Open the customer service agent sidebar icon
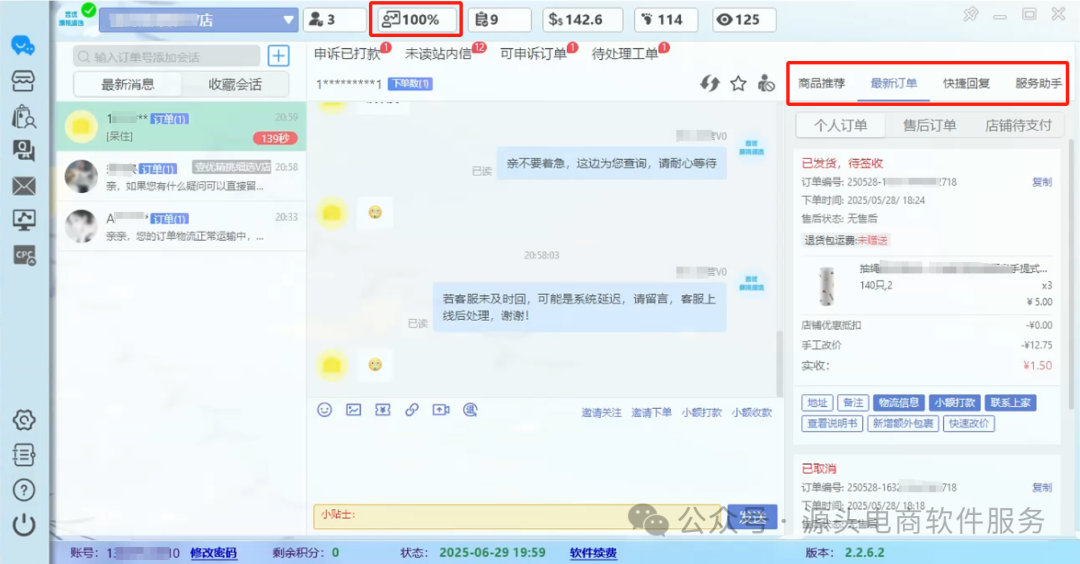Image resolution: width=1080 pixels, height=564 pixels. (23, 150)
